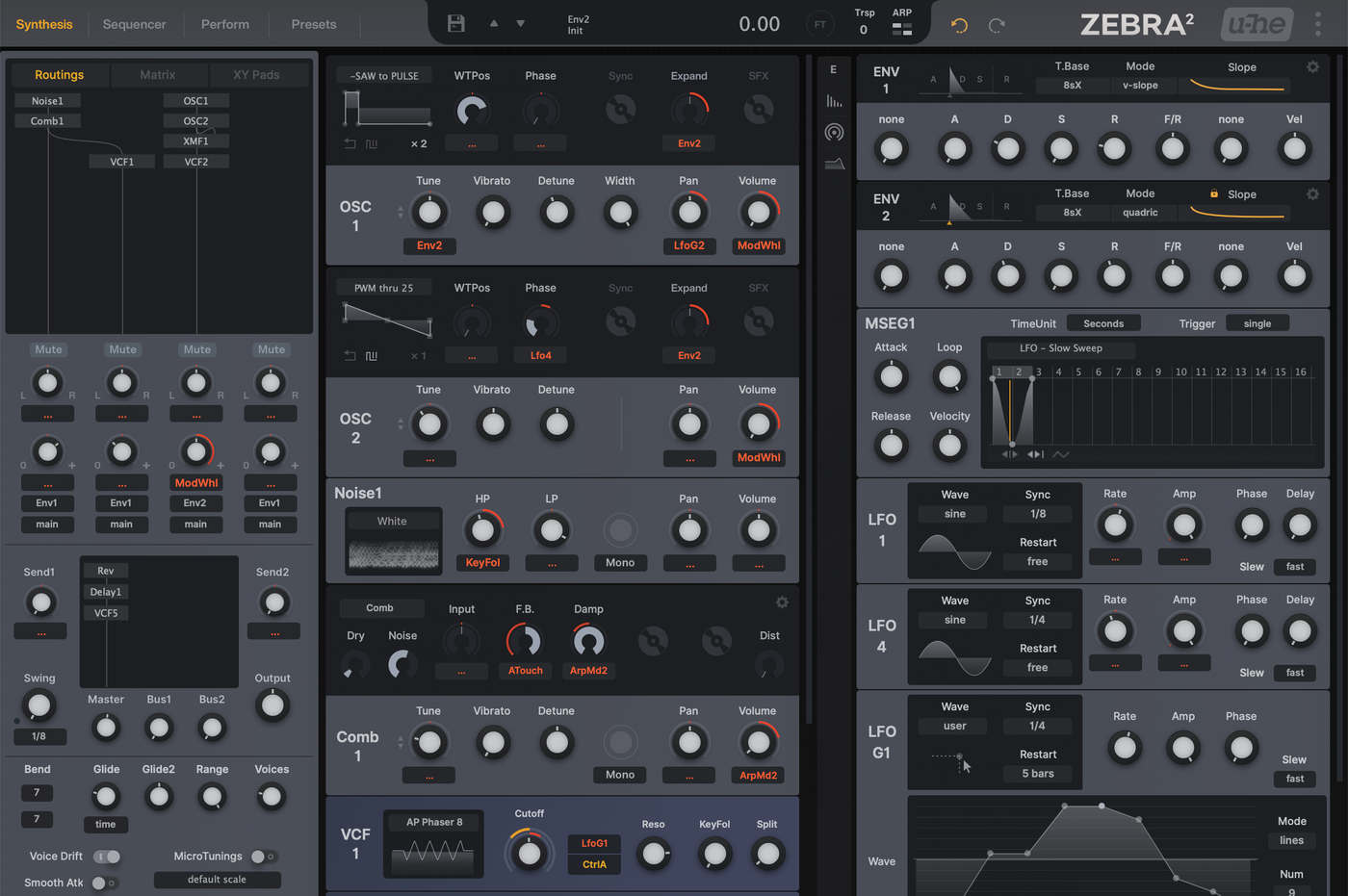Select the concentric rings icon in the side strip
The width and height of the screenshot is (1348, 896).
coord(834,133)
